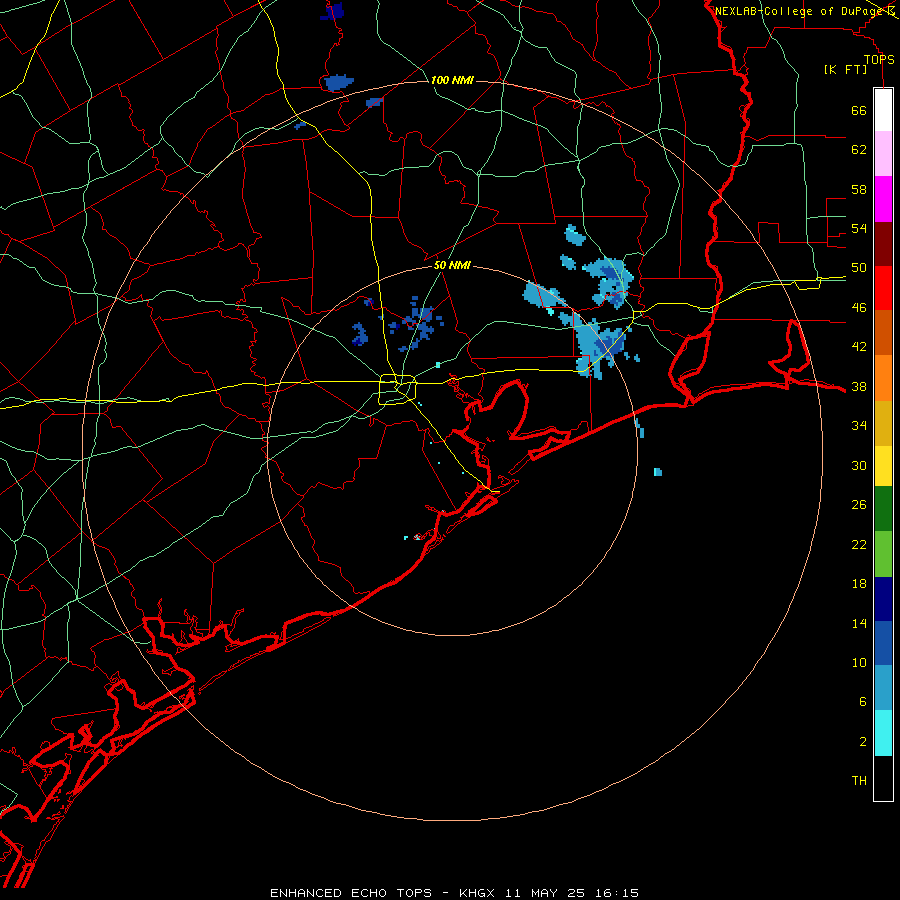Click the navy blue legend swatch
The height and width of the screenshot is (900, 900).
click(x=883, y=599)
